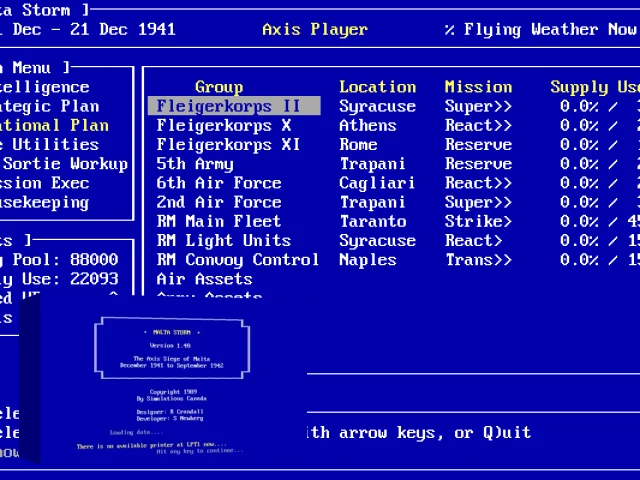
Task: Select the Fleigerkorps XI group
Action: coord(228,144)
